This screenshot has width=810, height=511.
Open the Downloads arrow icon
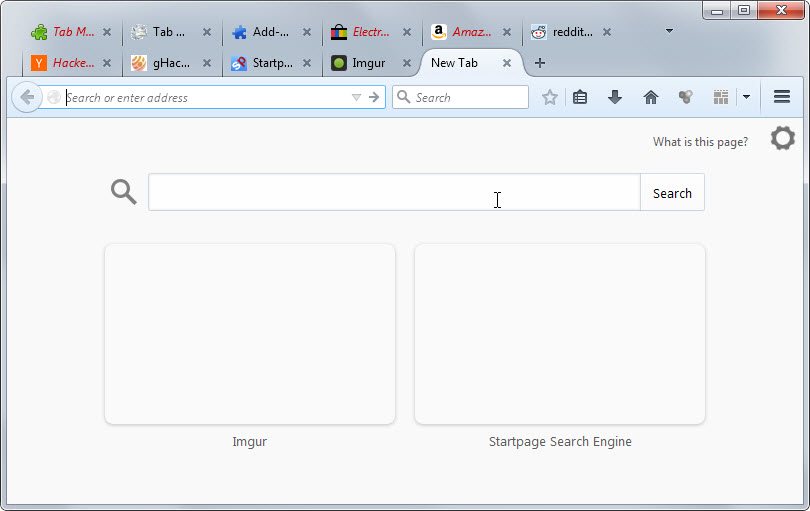click(615, 97)
